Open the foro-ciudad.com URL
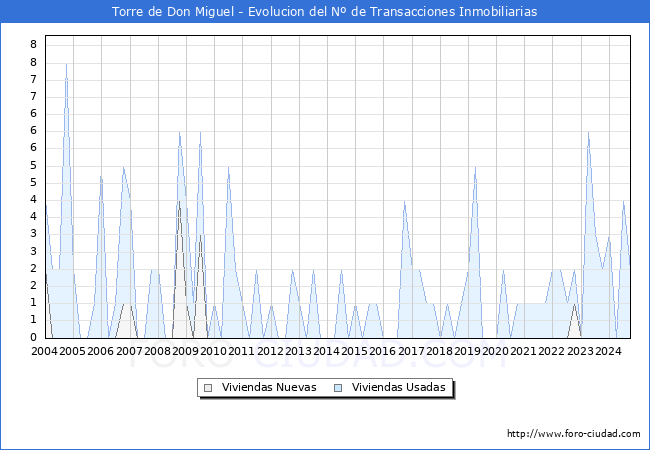The height and width of the screenshot is (450, 650). pyautogui.click(x=574, y=434)
